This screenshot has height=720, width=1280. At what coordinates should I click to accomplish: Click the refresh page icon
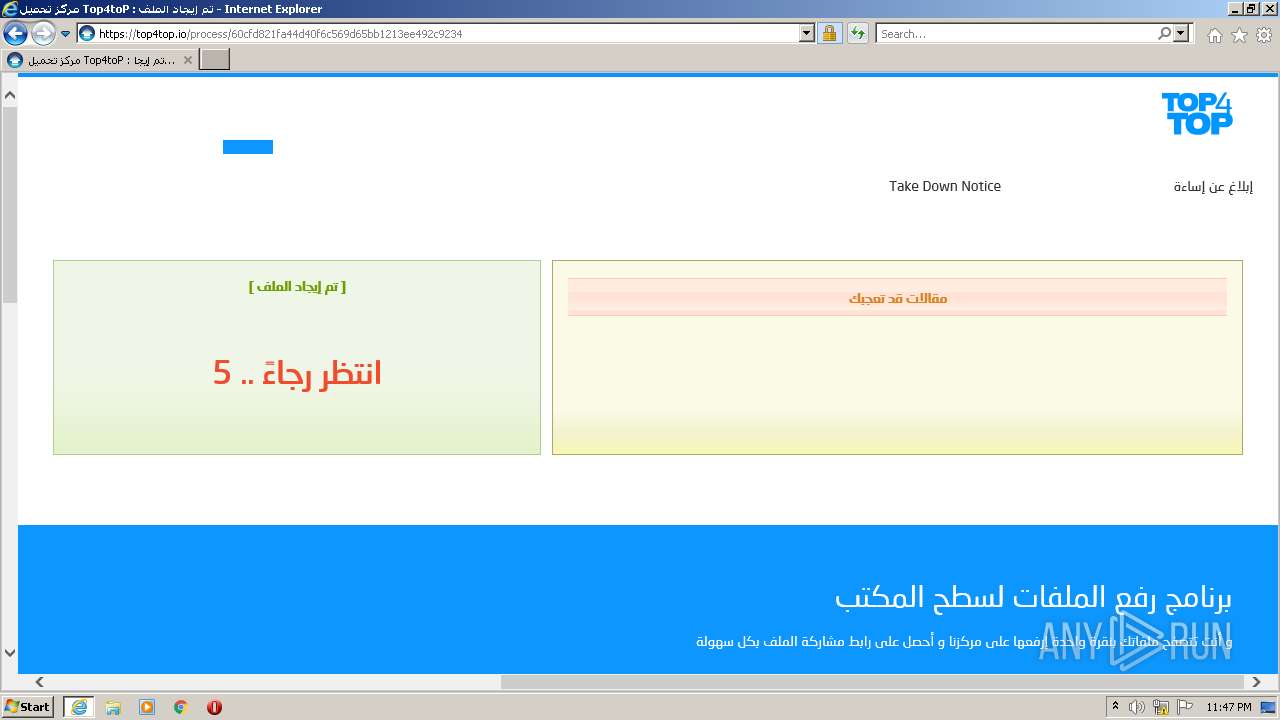pos(857,33)
